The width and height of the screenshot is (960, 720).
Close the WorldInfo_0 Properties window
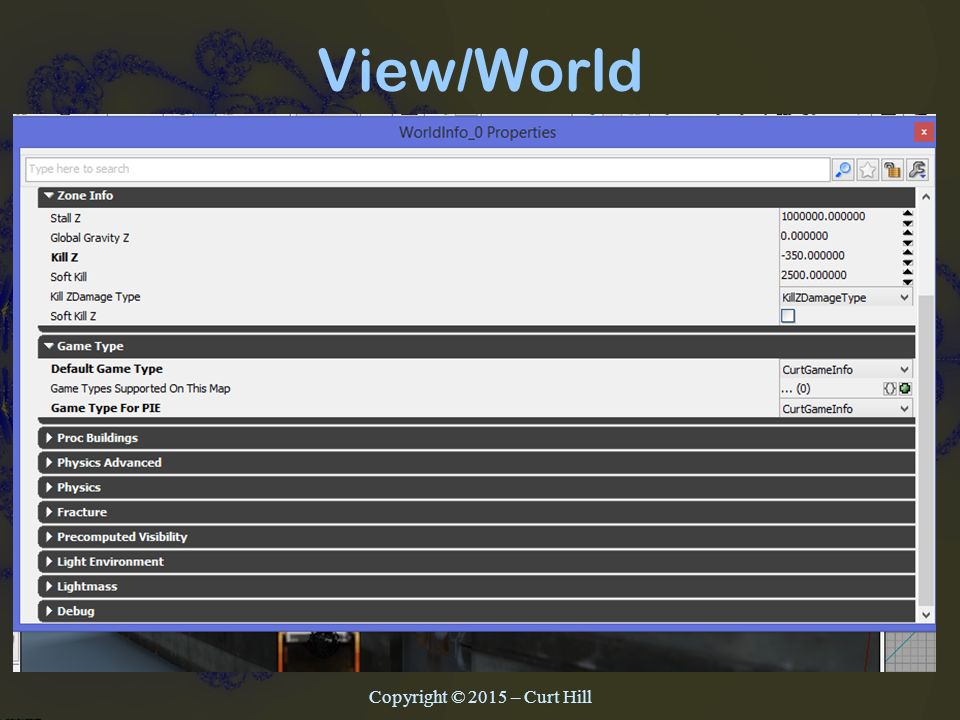tap(924, 132)
